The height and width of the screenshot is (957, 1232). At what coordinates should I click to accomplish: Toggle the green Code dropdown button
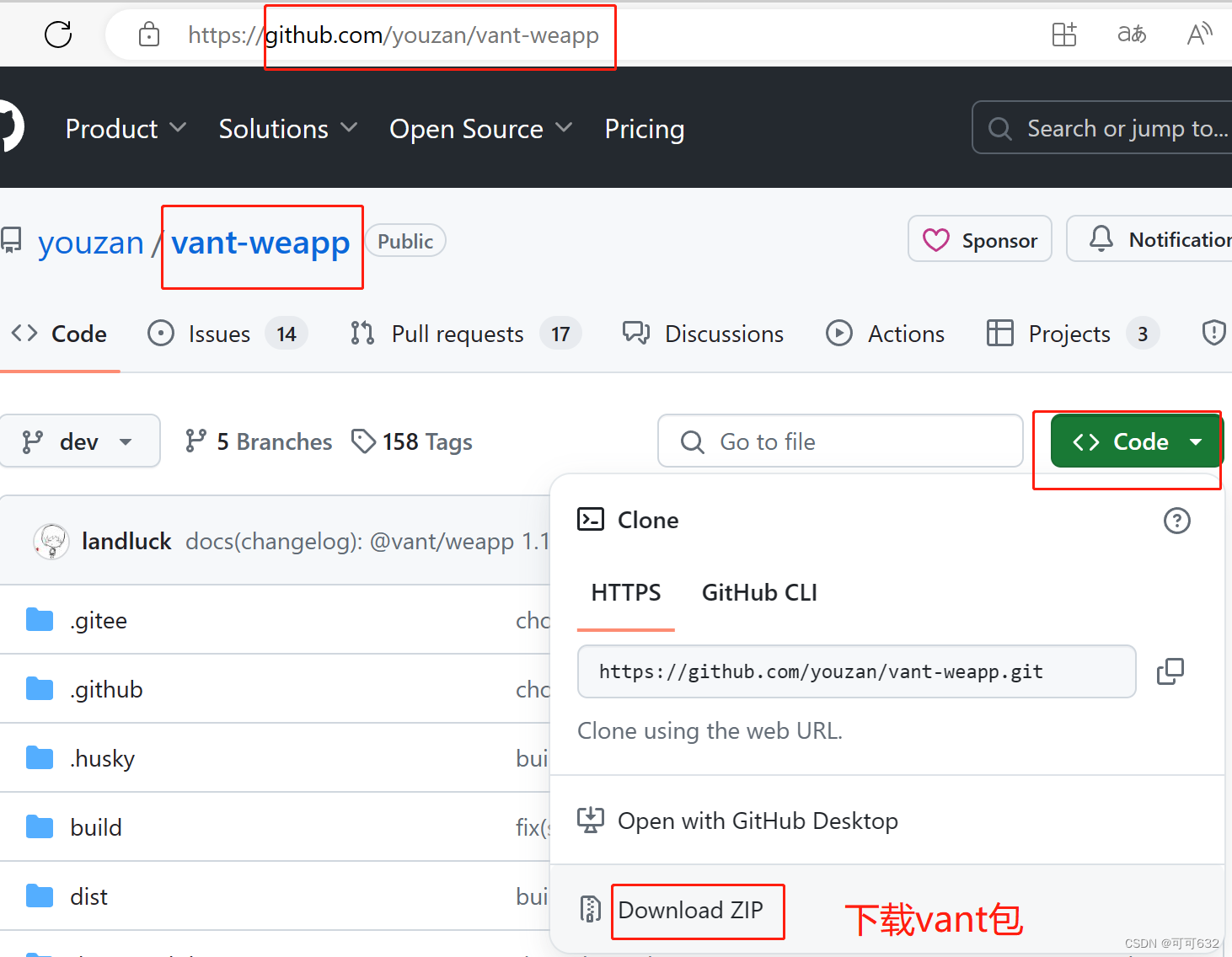[1136, 441]
